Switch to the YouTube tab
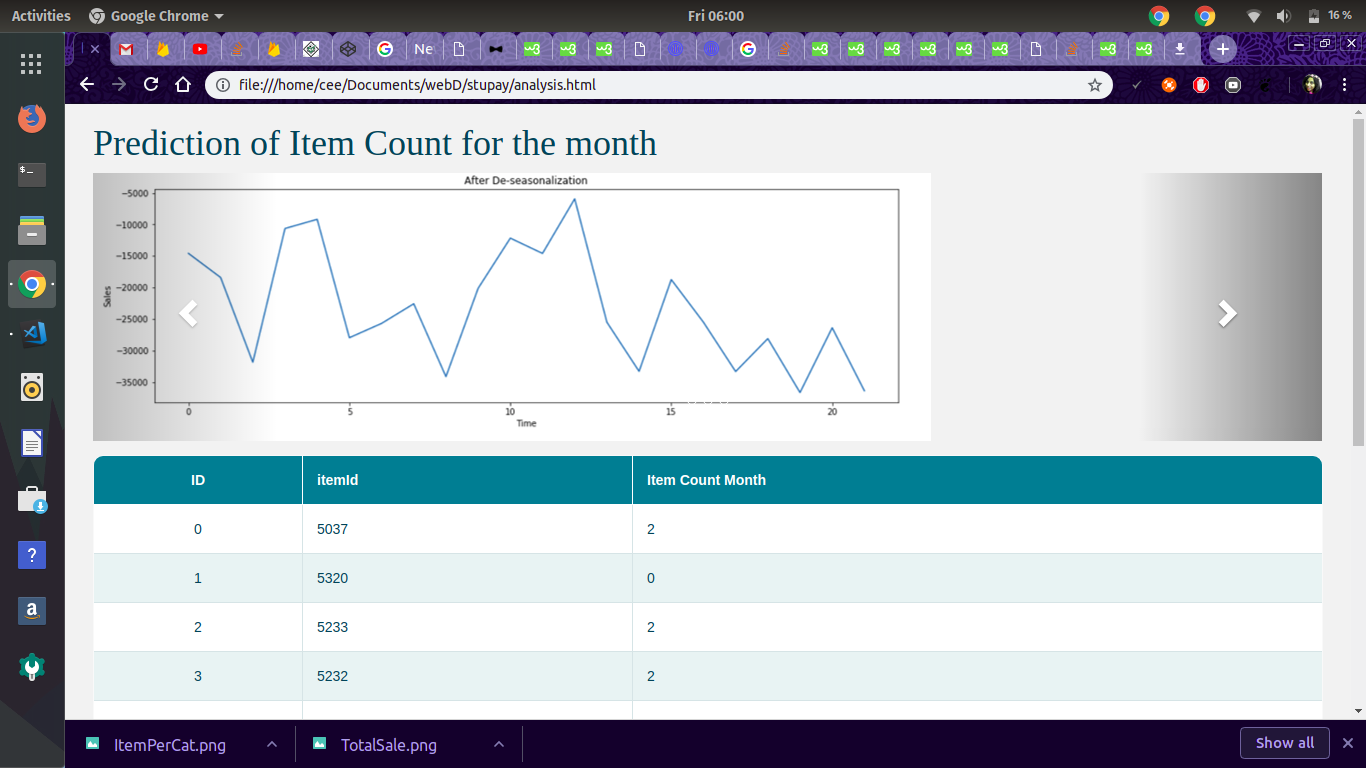 pyautogui.click(x=200, y=49)
